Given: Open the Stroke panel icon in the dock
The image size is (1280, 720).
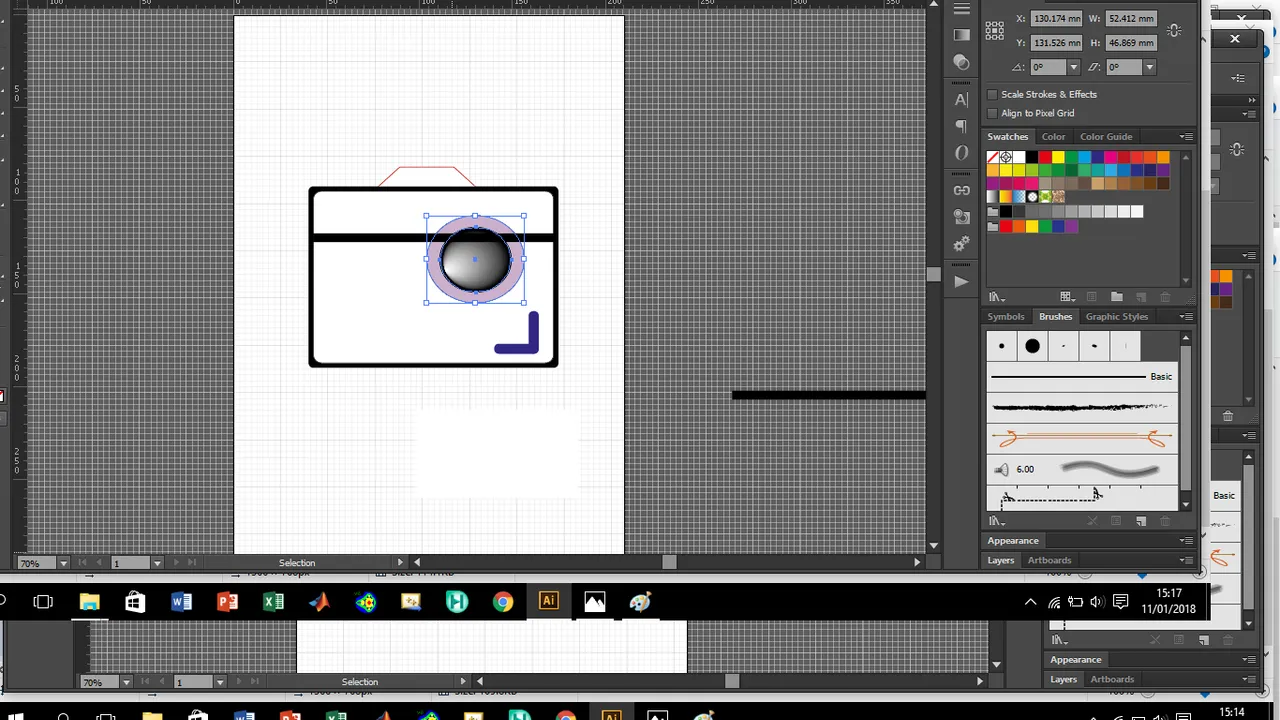Looking at the screenshot, I should tap(961, 9).
